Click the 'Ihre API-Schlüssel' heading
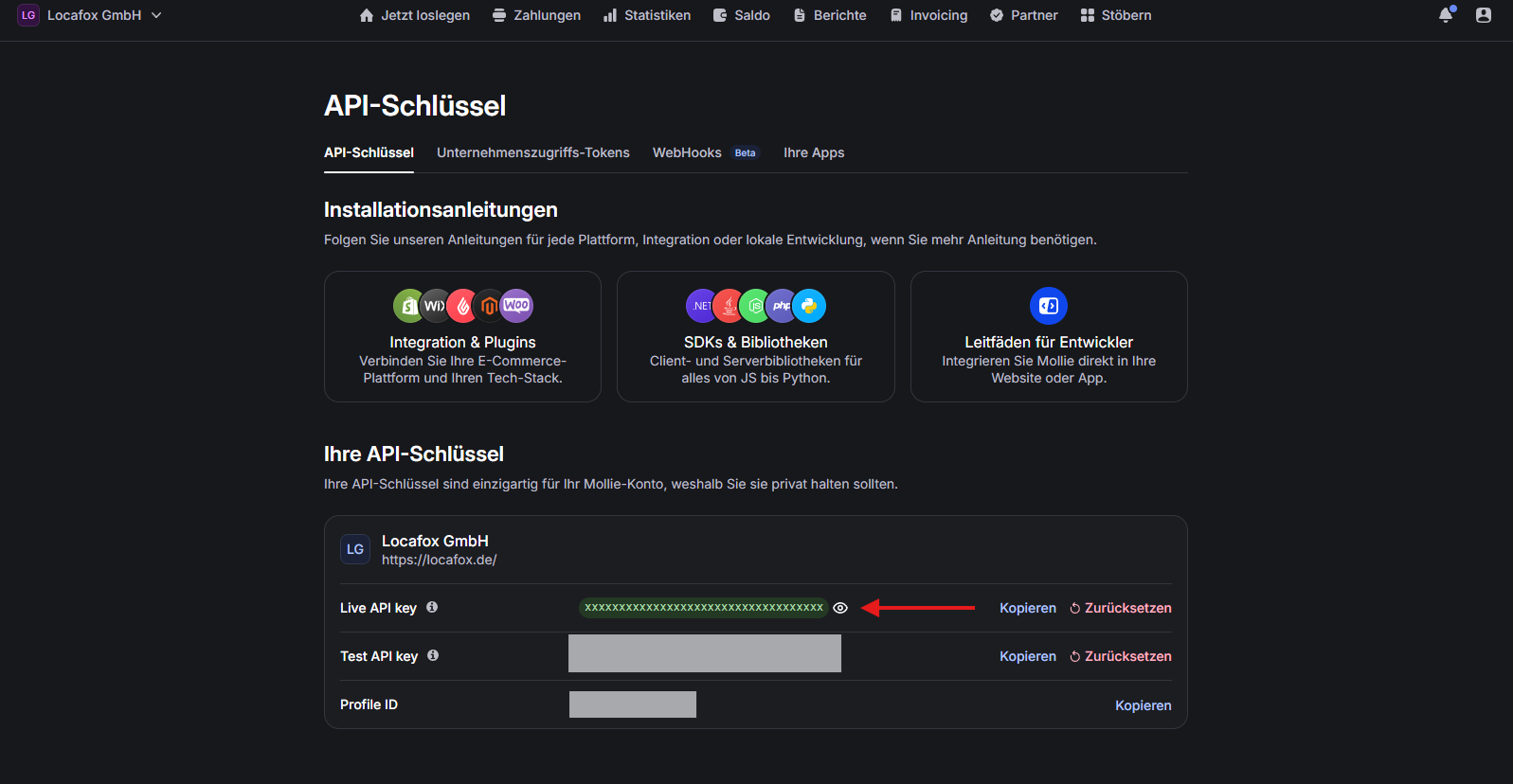 [414, 454]
